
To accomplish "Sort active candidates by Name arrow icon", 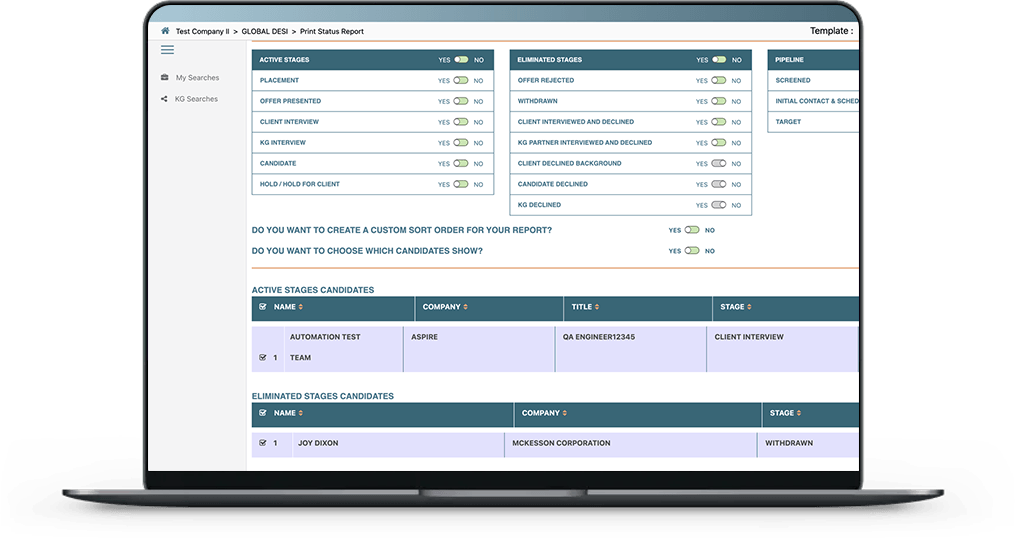I will (301, 307).
